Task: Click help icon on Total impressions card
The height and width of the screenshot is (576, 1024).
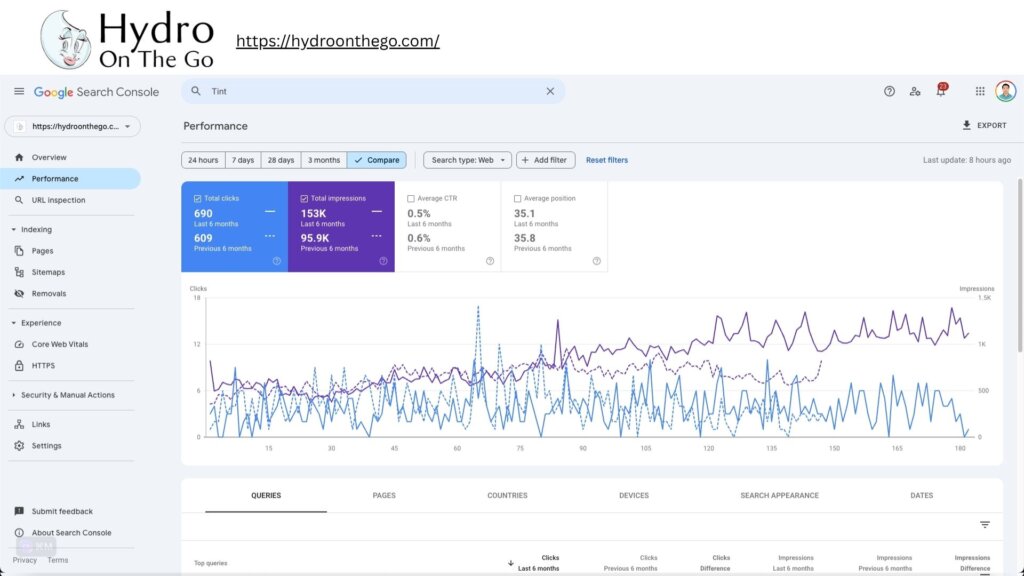Action: click(x=383, y=261)
